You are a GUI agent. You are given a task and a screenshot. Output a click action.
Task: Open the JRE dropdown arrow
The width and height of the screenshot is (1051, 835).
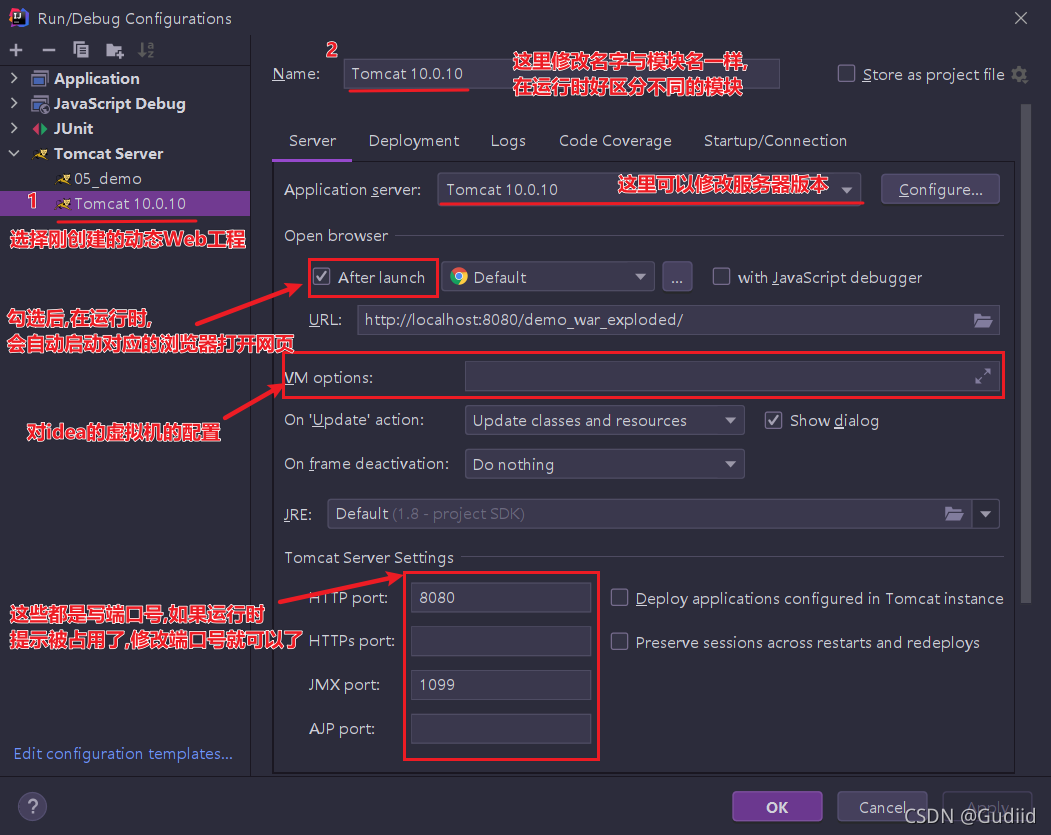tap(985, 514)
